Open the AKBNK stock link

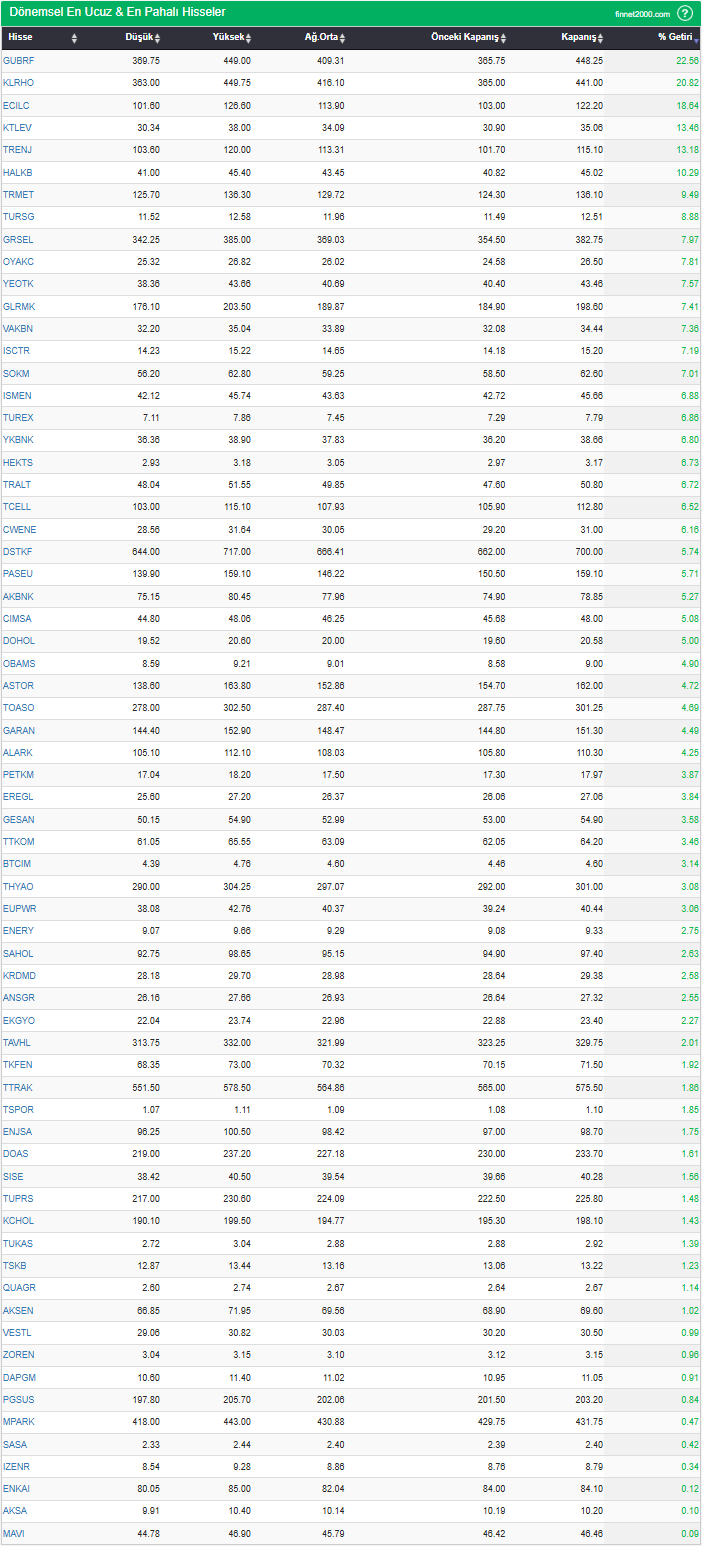point(18,596)
